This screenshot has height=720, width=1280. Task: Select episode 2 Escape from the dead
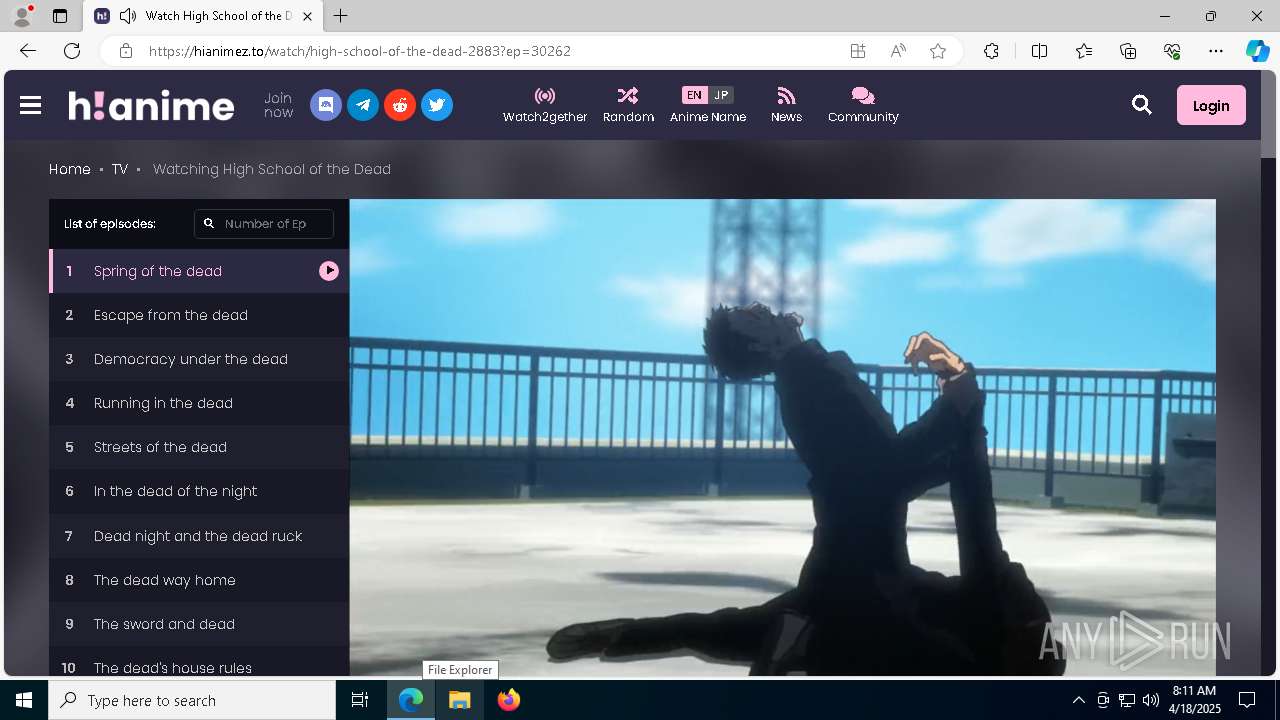(x=199, y=315)
